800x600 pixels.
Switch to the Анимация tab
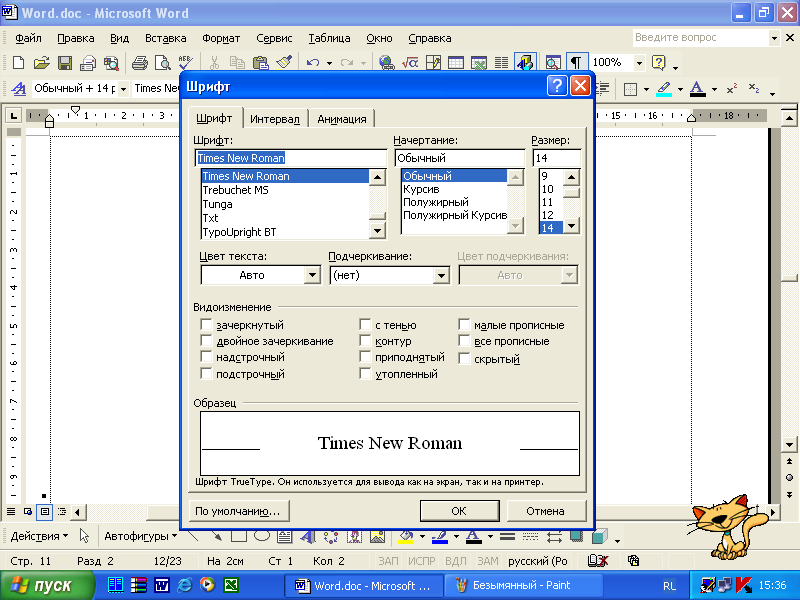tap(342, 119)
